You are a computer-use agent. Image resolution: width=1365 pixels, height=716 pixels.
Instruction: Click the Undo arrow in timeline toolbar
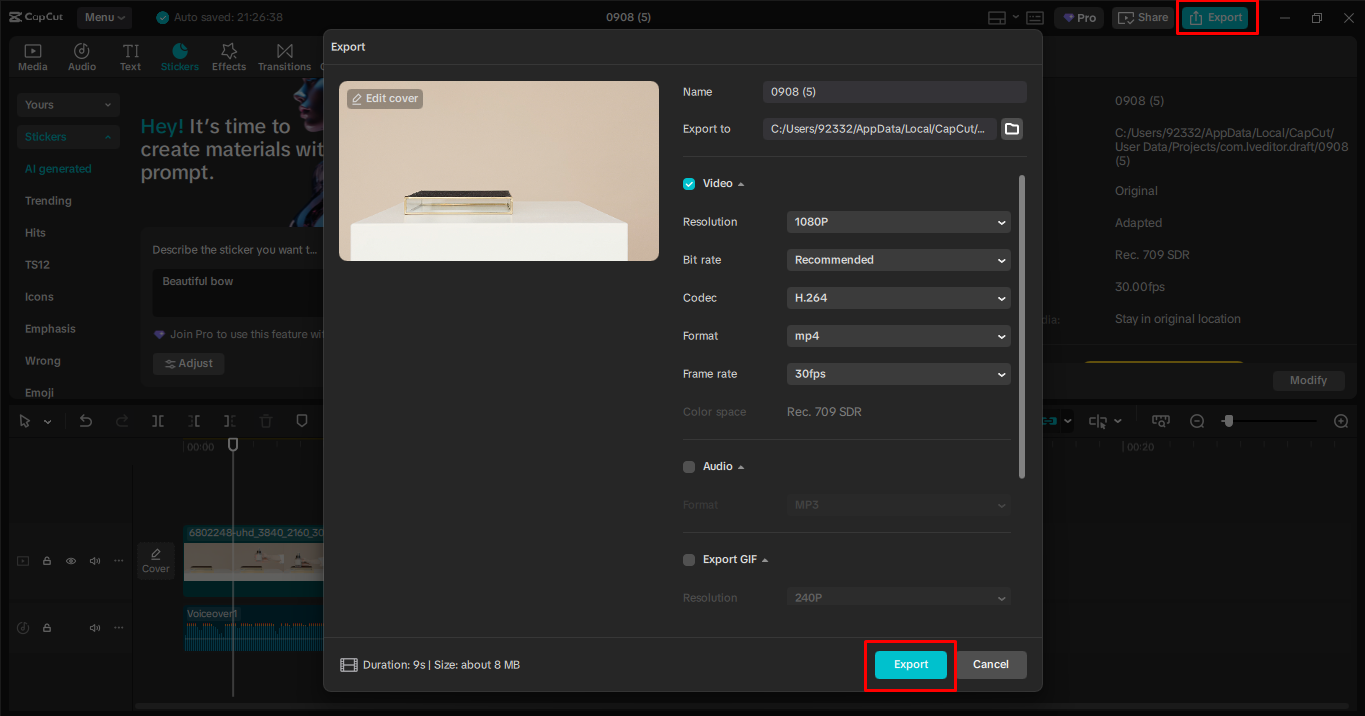click(x=86, y=421)
